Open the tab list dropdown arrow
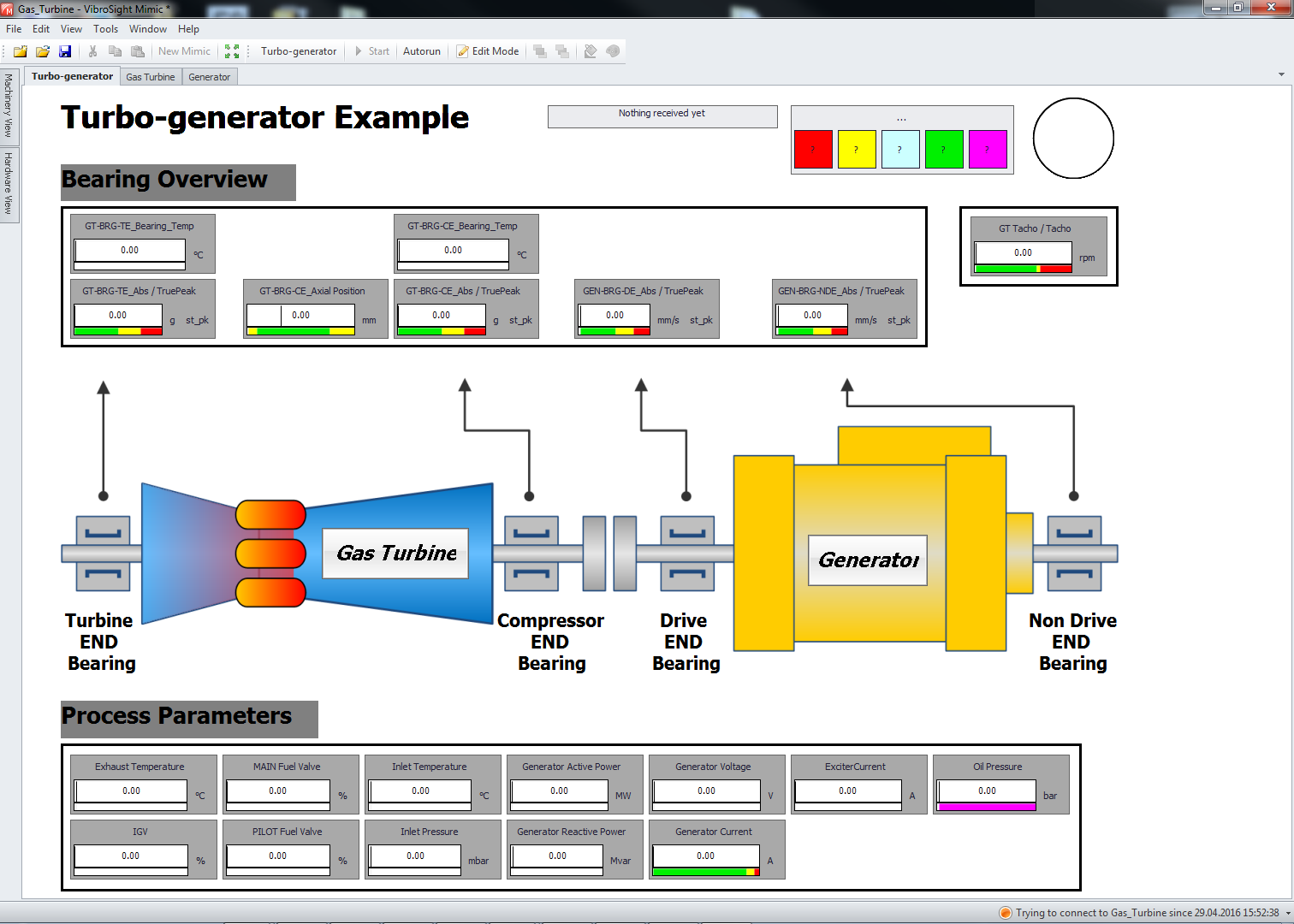The image size is (1294, 924). [1281, 74]
